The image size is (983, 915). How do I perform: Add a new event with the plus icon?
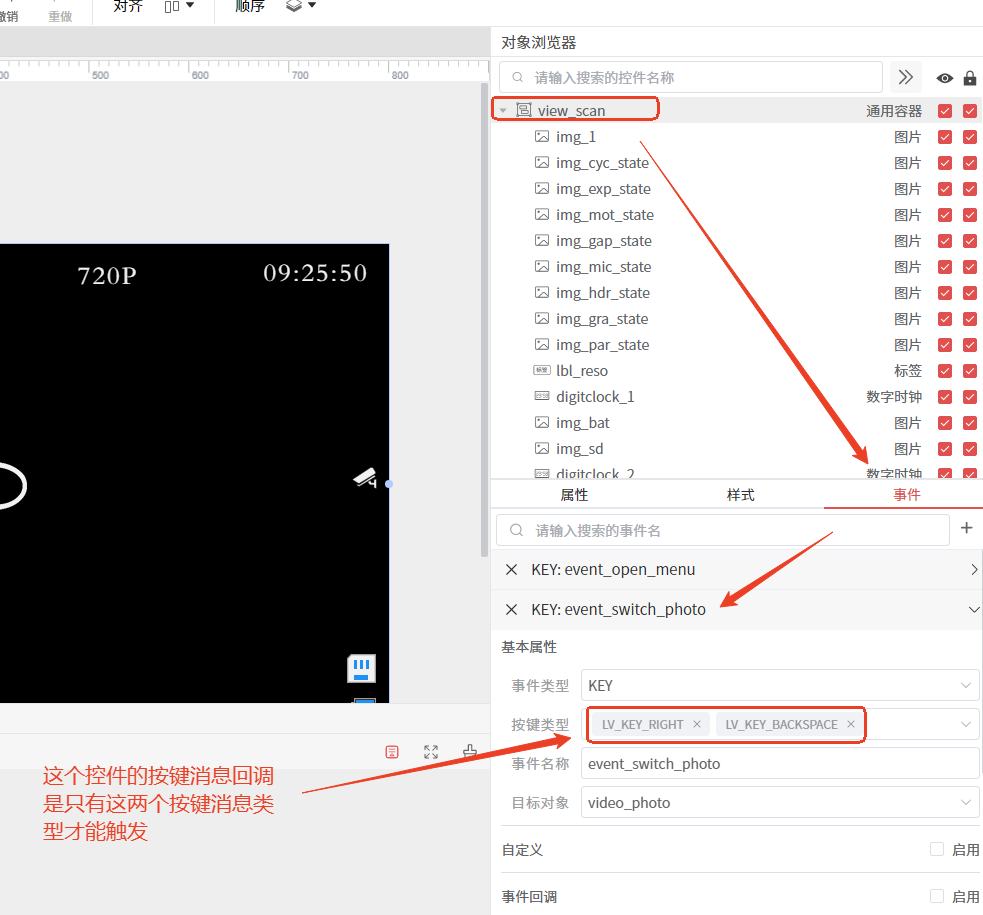(x=966, y=528)
